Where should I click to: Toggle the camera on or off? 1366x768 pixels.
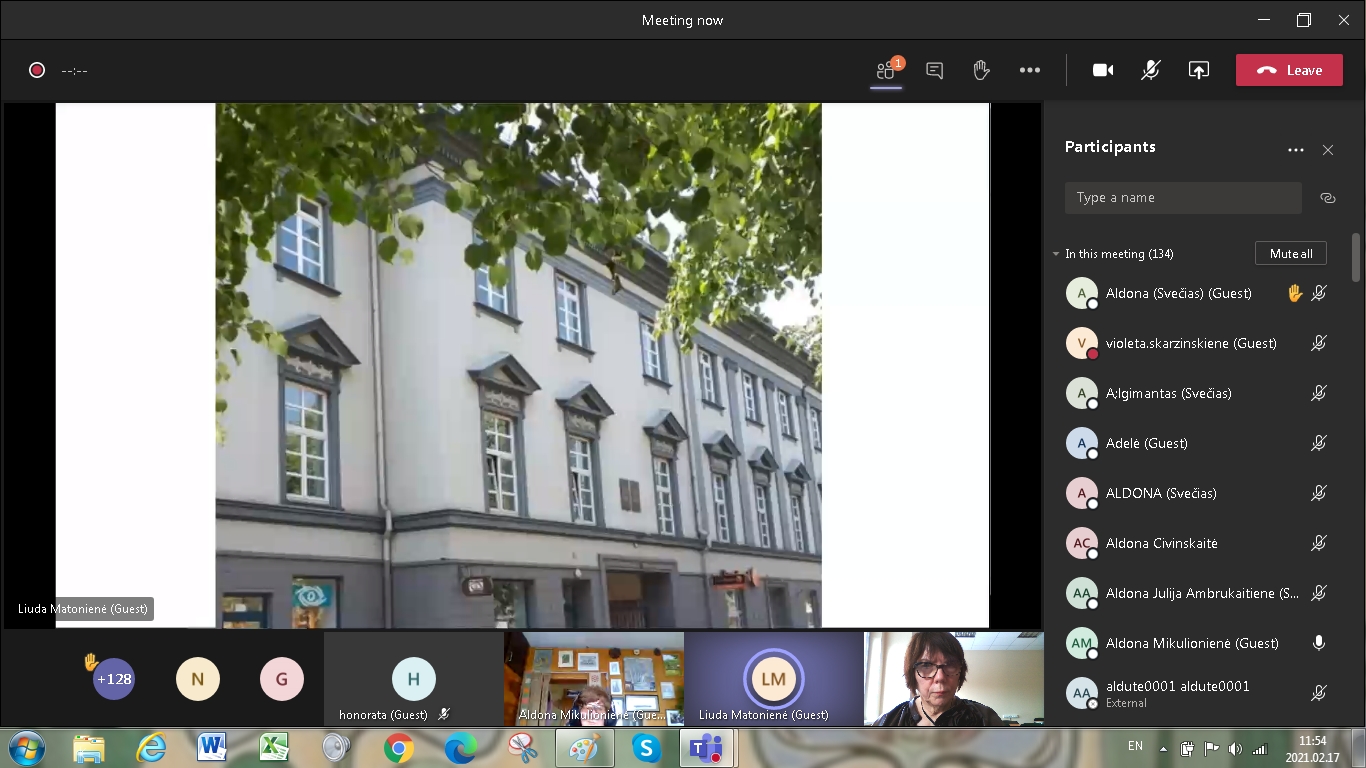(1103, 70)
